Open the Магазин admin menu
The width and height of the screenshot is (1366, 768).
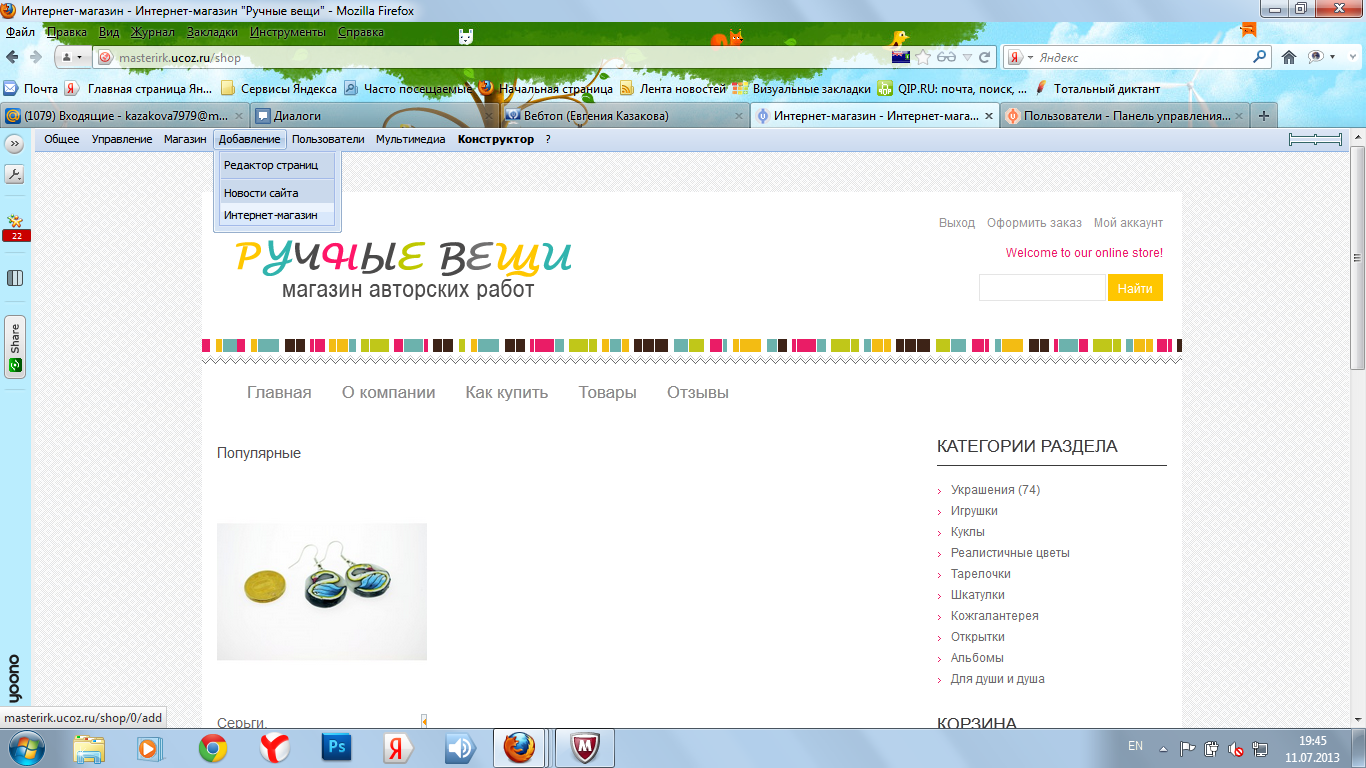point(185,139)
